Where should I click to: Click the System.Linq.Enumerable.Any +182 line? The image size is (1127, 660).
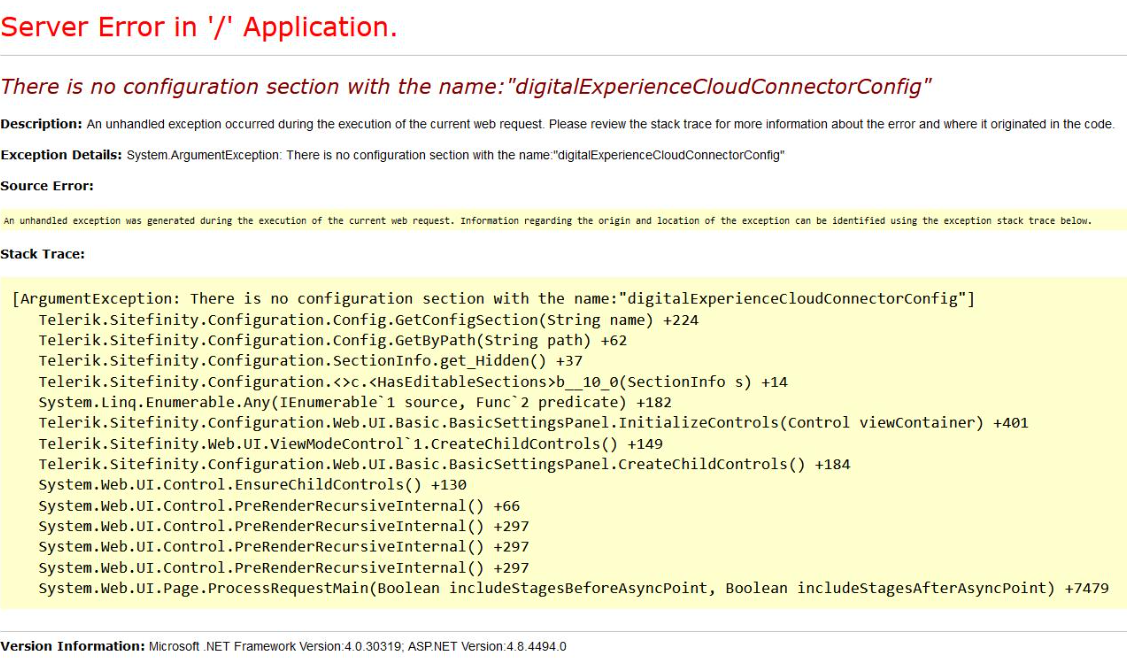(355, 403)
